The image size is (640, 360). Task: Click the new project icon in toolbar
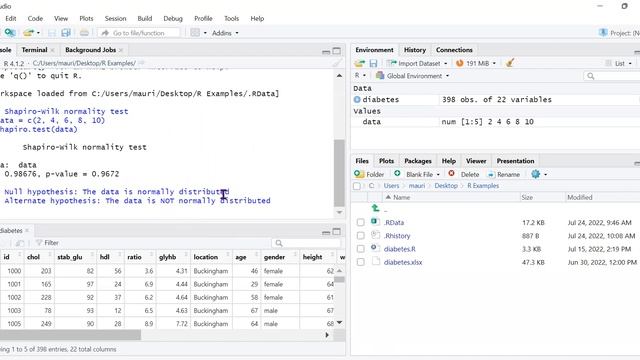coord(10,33)
